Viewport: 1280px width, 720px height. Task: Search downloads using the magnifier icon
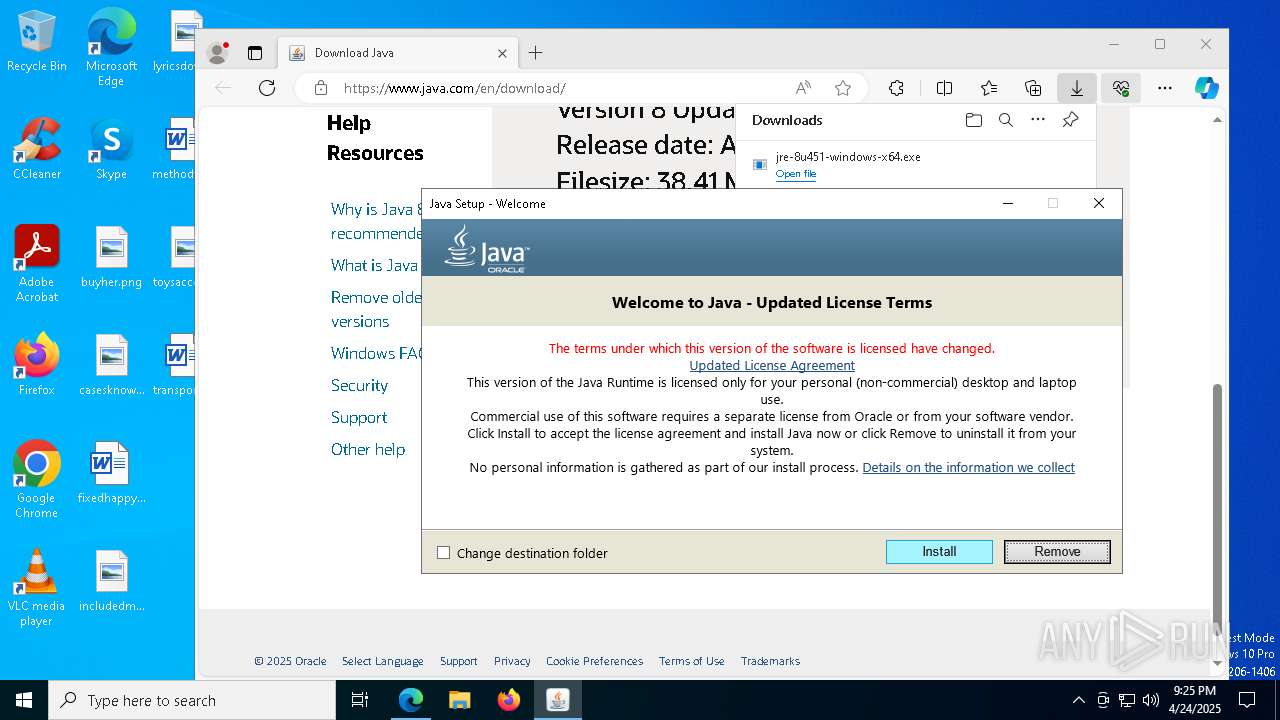point(1006,120)
